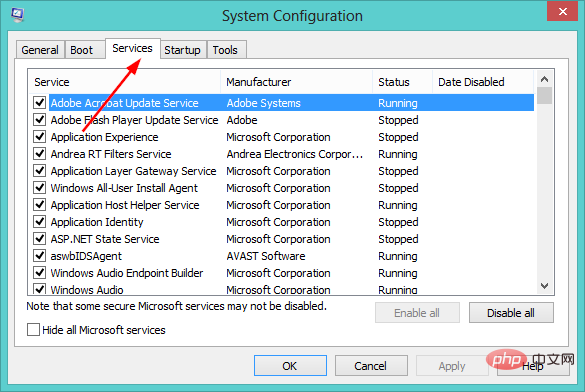
Task: Click the Cancel button
Action: coord(371,366)
